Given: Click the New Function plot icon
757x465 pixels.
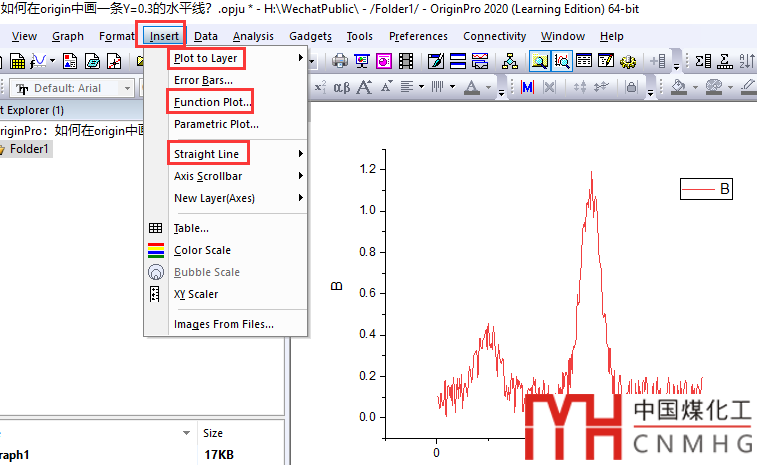Looking at the screenshot, I should (39, 61).
